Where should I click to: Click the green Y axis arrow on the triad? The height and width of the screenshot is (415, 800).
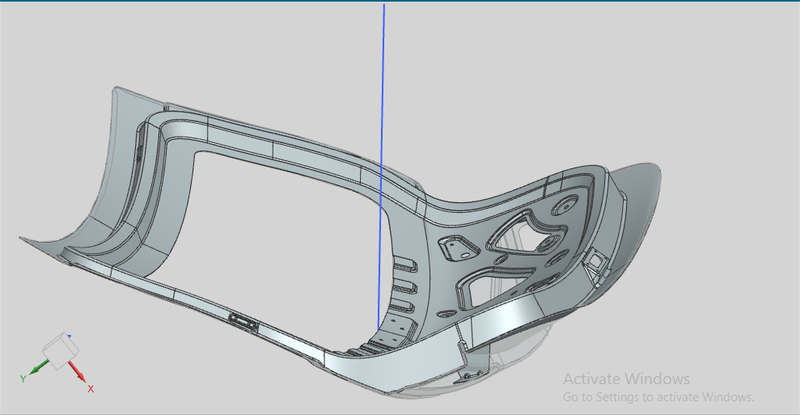pos(37,370)
